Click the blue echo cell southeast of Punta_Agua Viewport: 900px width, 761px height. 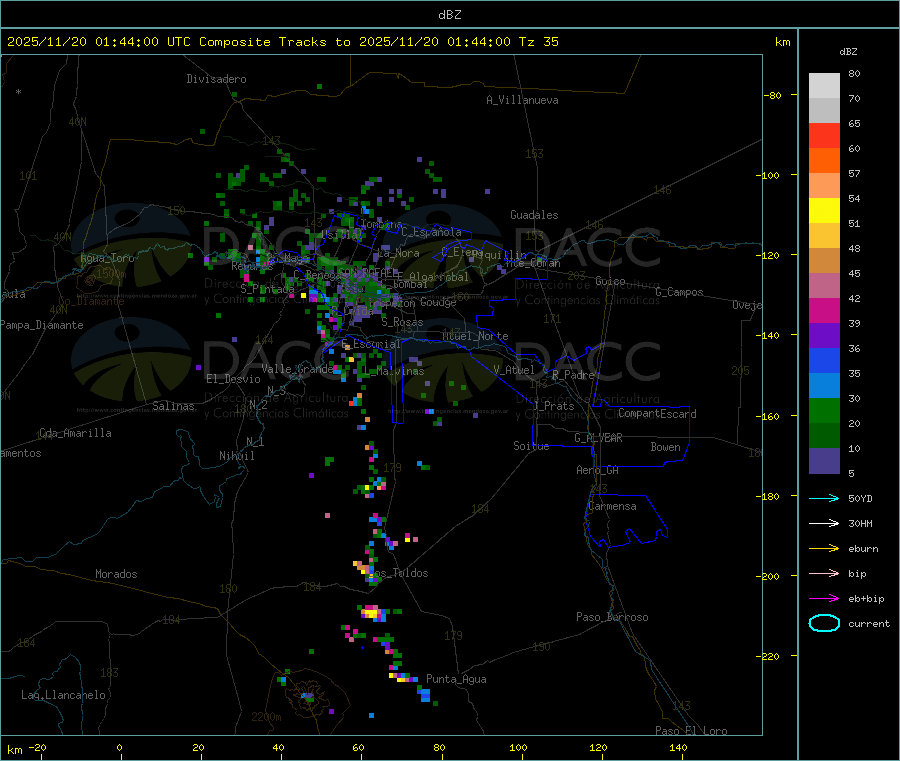pos(425,695)
